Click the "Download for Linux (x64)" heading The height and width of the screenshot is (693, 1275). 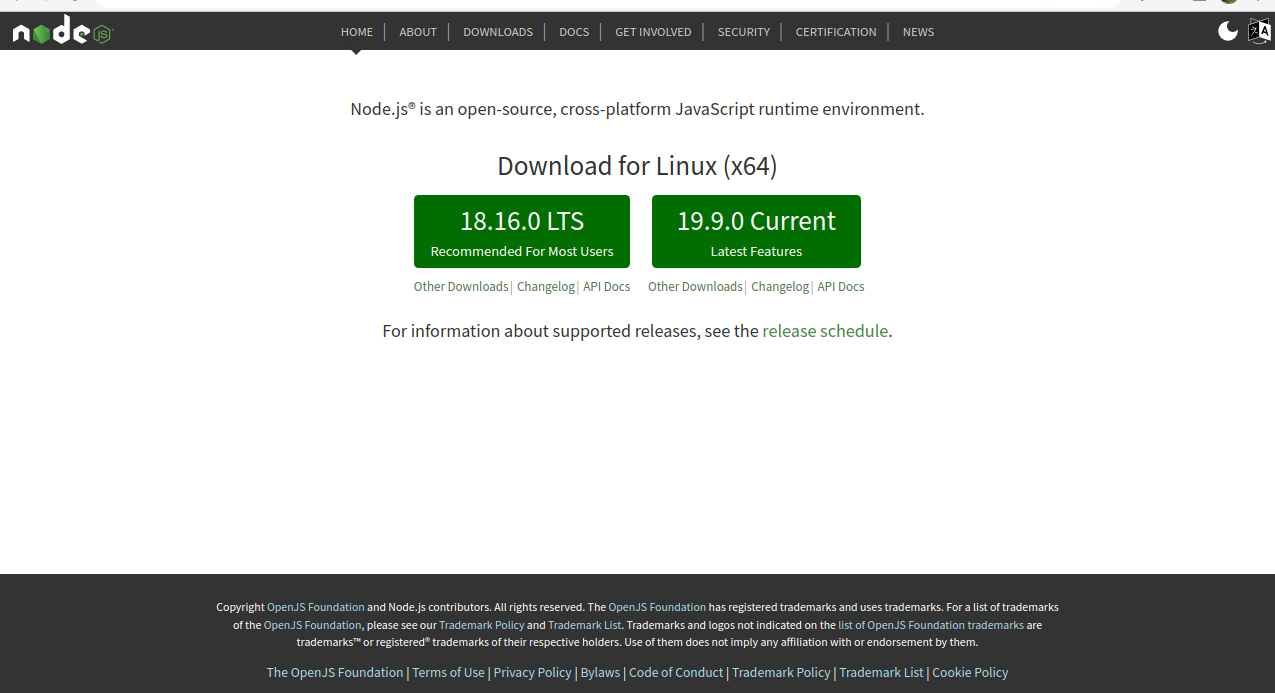pos(637,166)
